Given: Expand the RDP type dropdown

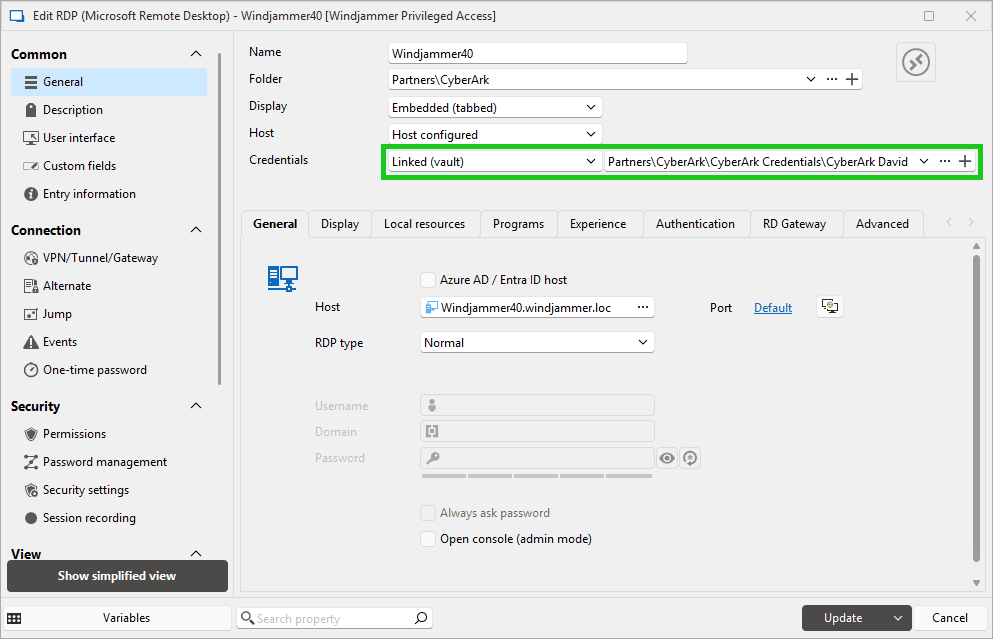Looking at the screenshot, I should pos(538,343).
